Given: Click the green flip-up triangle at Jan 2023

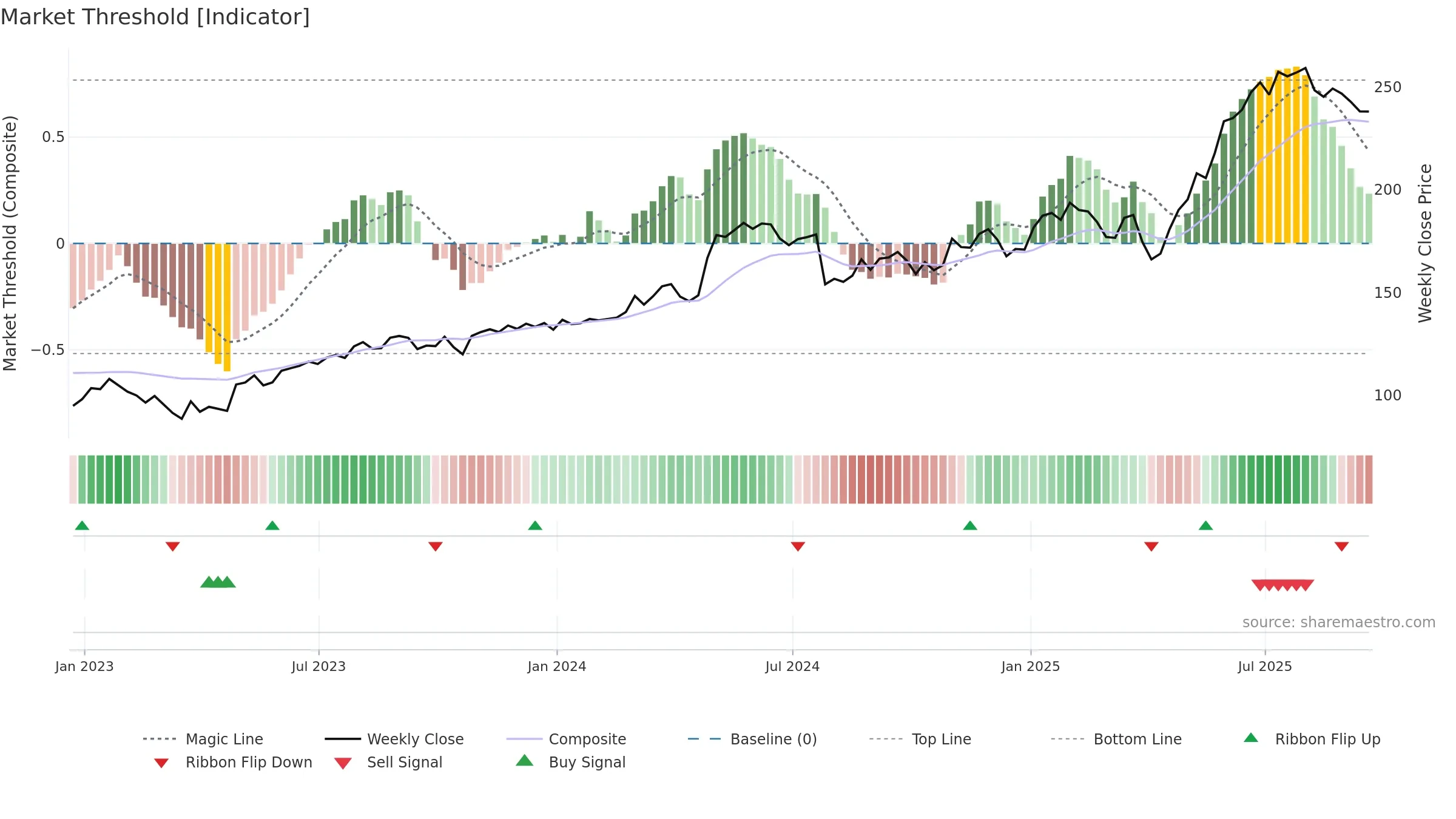Looking at the screenshot, I should [x=82, y=525].
